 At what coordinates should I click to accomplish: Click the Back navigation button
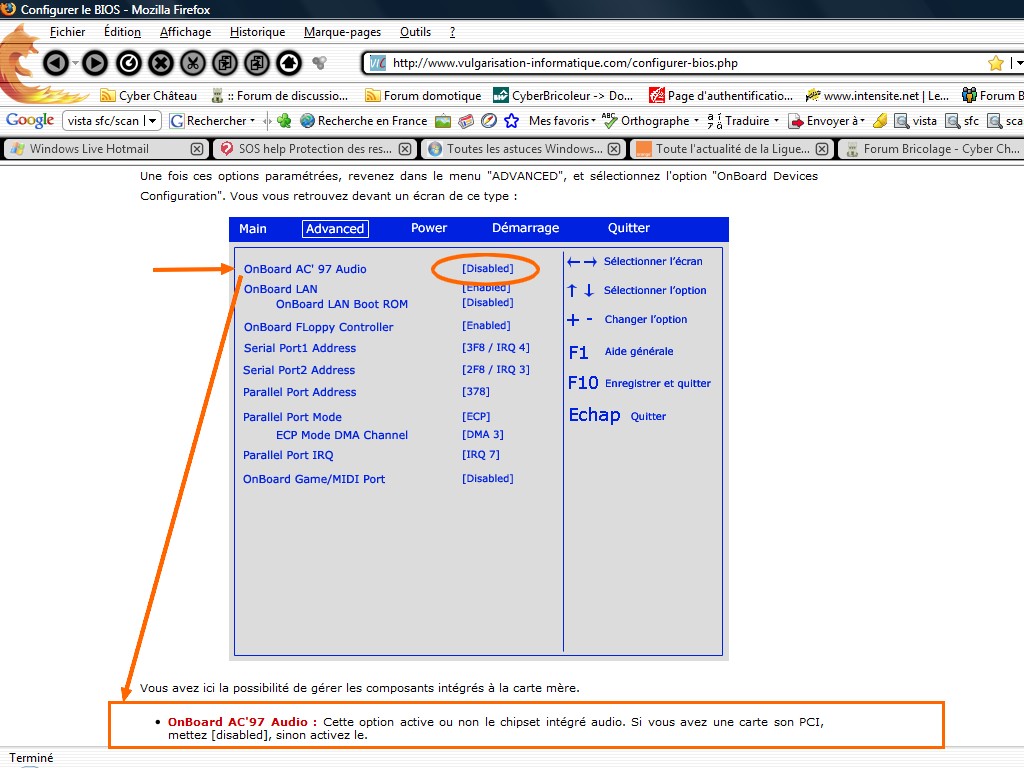(x=55, y=64)
